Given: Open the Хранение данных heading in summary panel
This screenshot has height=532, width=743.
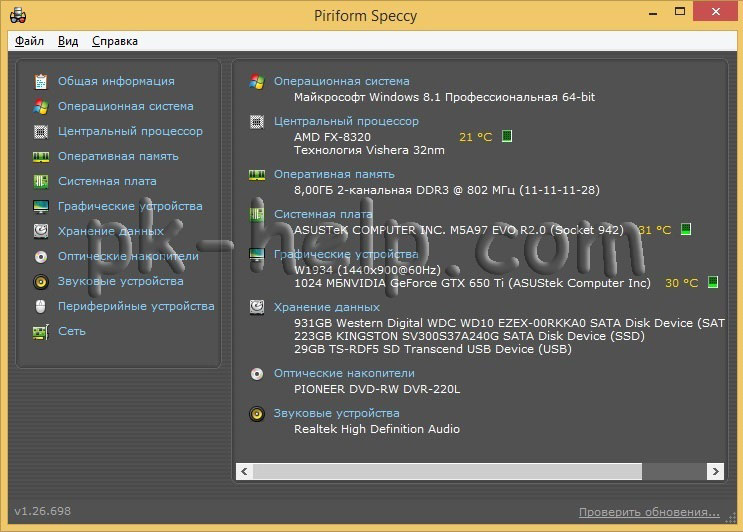Looking at the screenshot, I should [327, 307].
